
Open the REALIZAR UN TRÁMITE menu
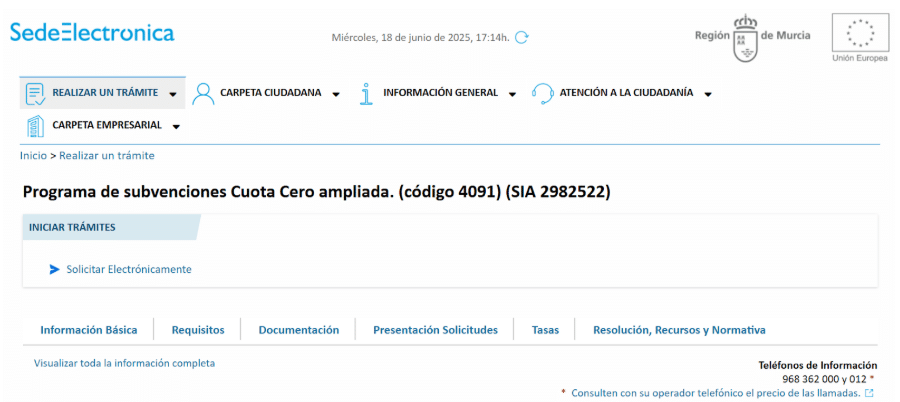click(103, 93)
